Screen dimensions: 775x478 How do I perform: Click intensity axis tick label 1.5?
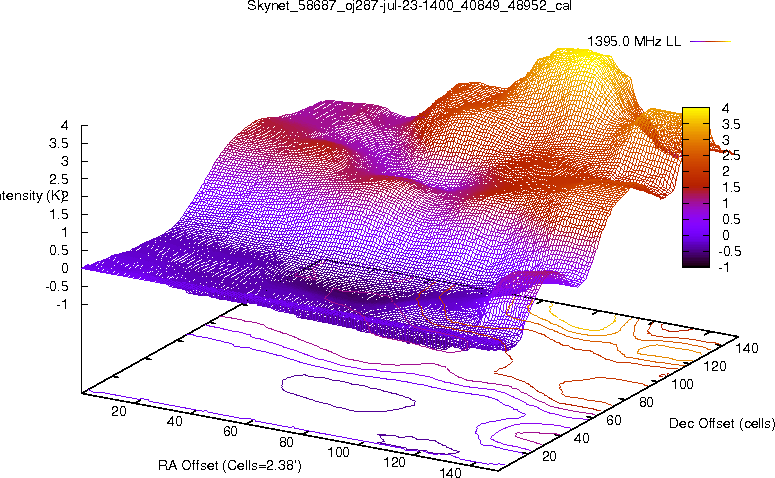(58, 215)
